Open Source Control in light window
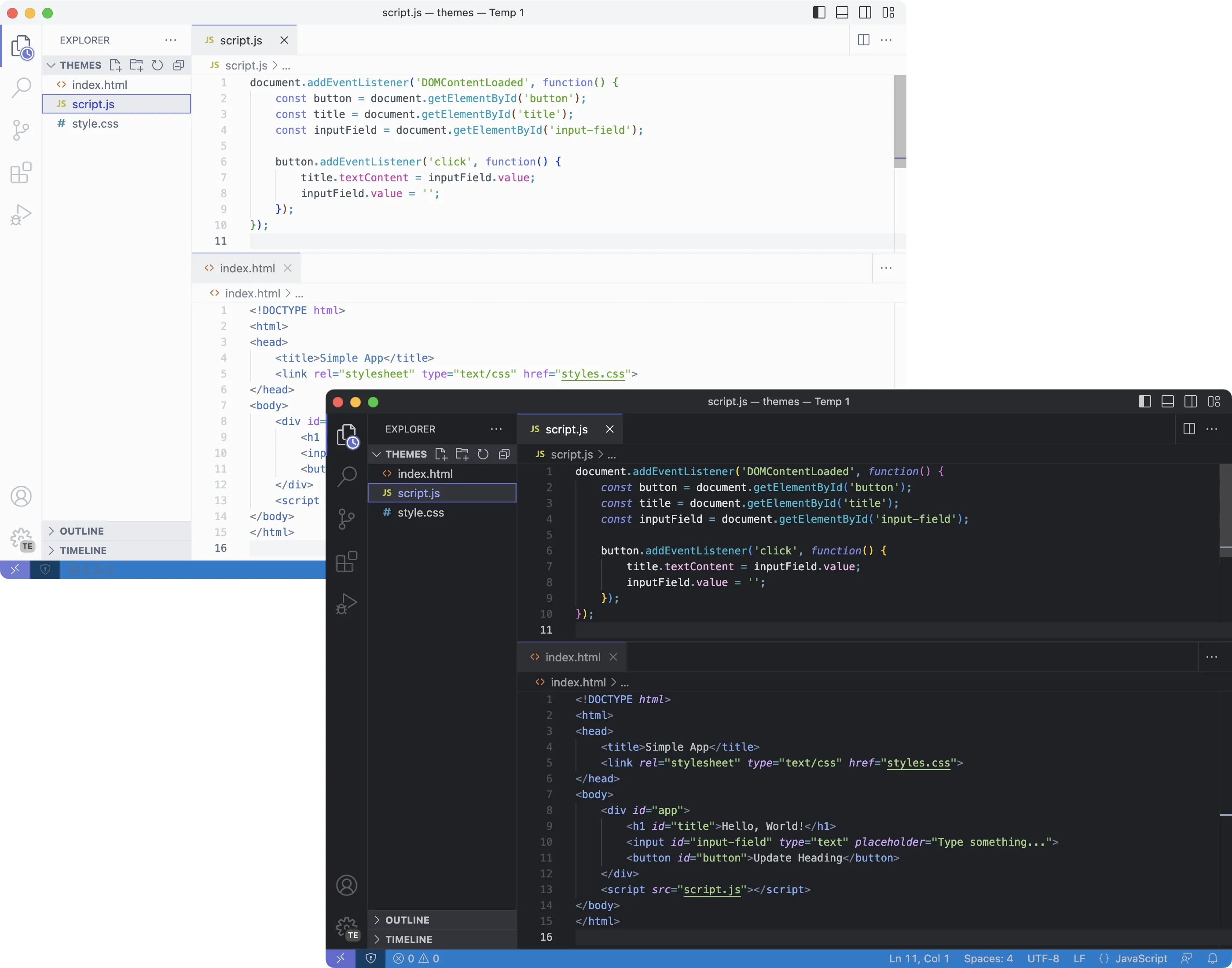 21,130
